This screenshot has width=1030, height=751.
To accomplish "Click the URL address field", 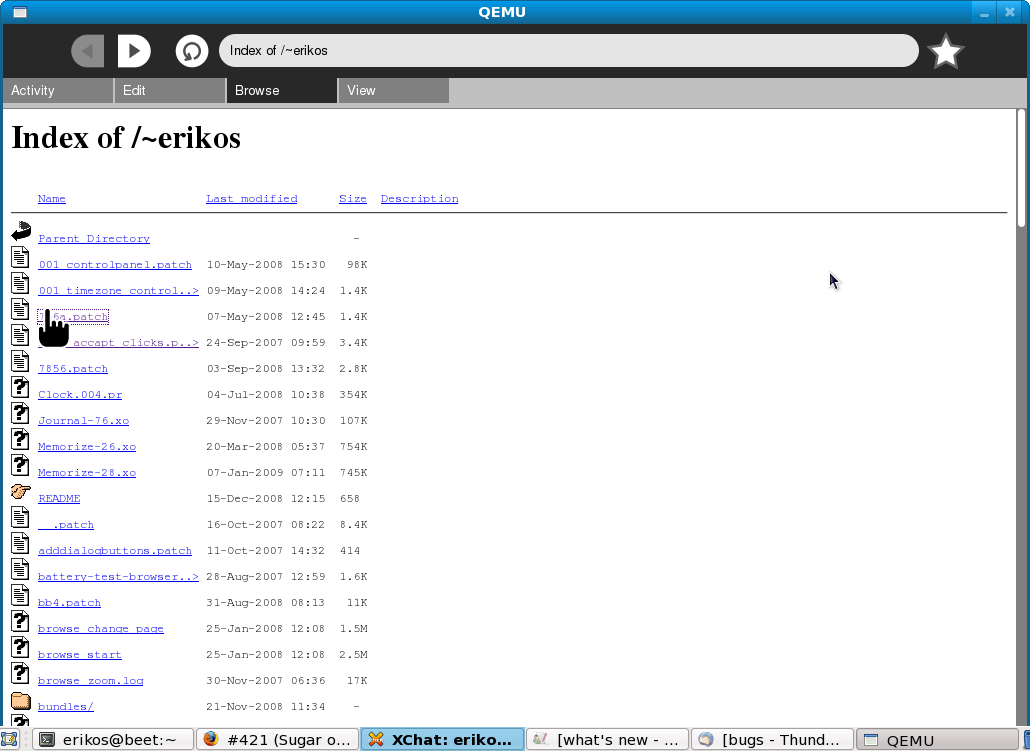I will [x=568, y=51].
